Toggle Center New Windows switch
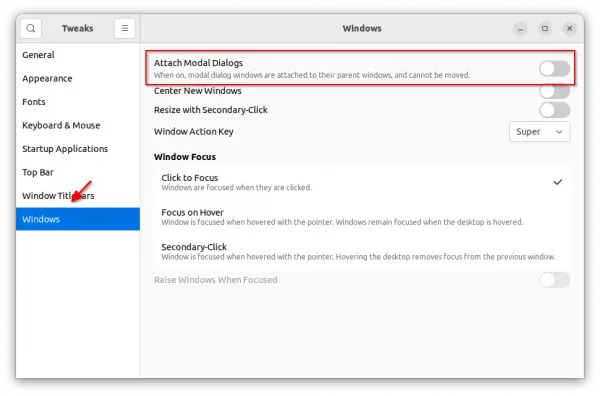Screen dimensions: 600x396 tap(554, 91)
